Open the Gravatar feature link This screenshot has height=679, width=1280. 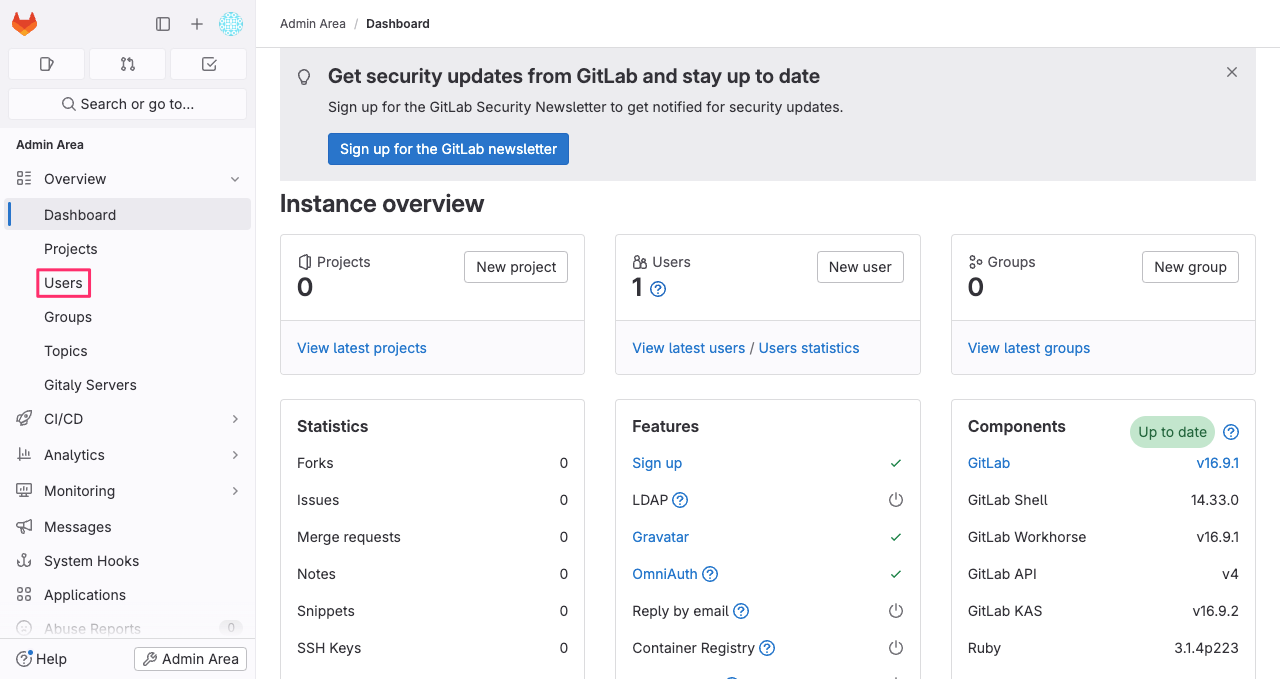pos(661,537)
